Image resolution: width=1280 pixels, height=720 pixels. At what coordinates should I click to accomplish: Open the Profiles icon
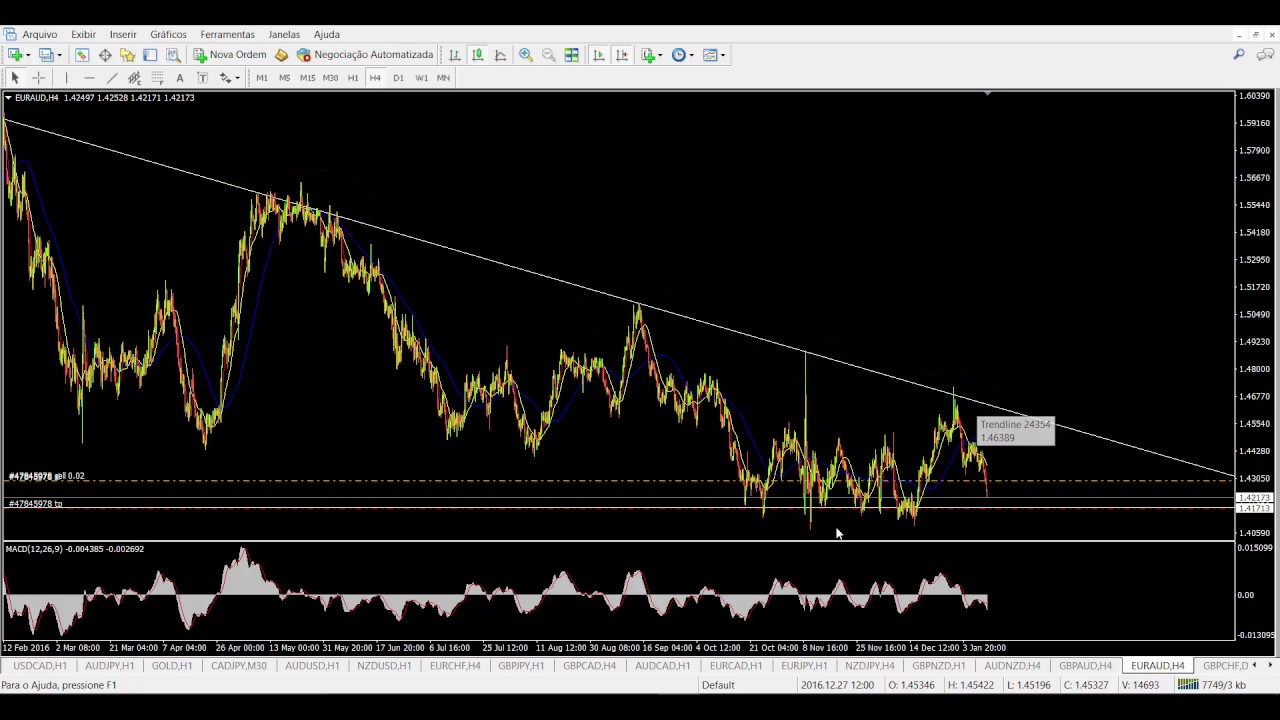46,55
